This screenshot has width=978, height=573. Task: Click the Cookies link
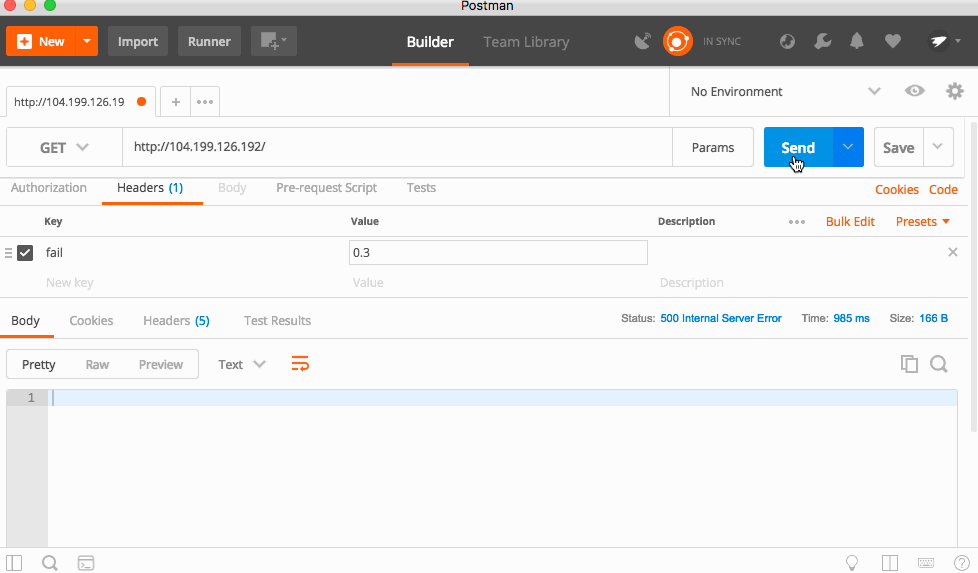897,190
